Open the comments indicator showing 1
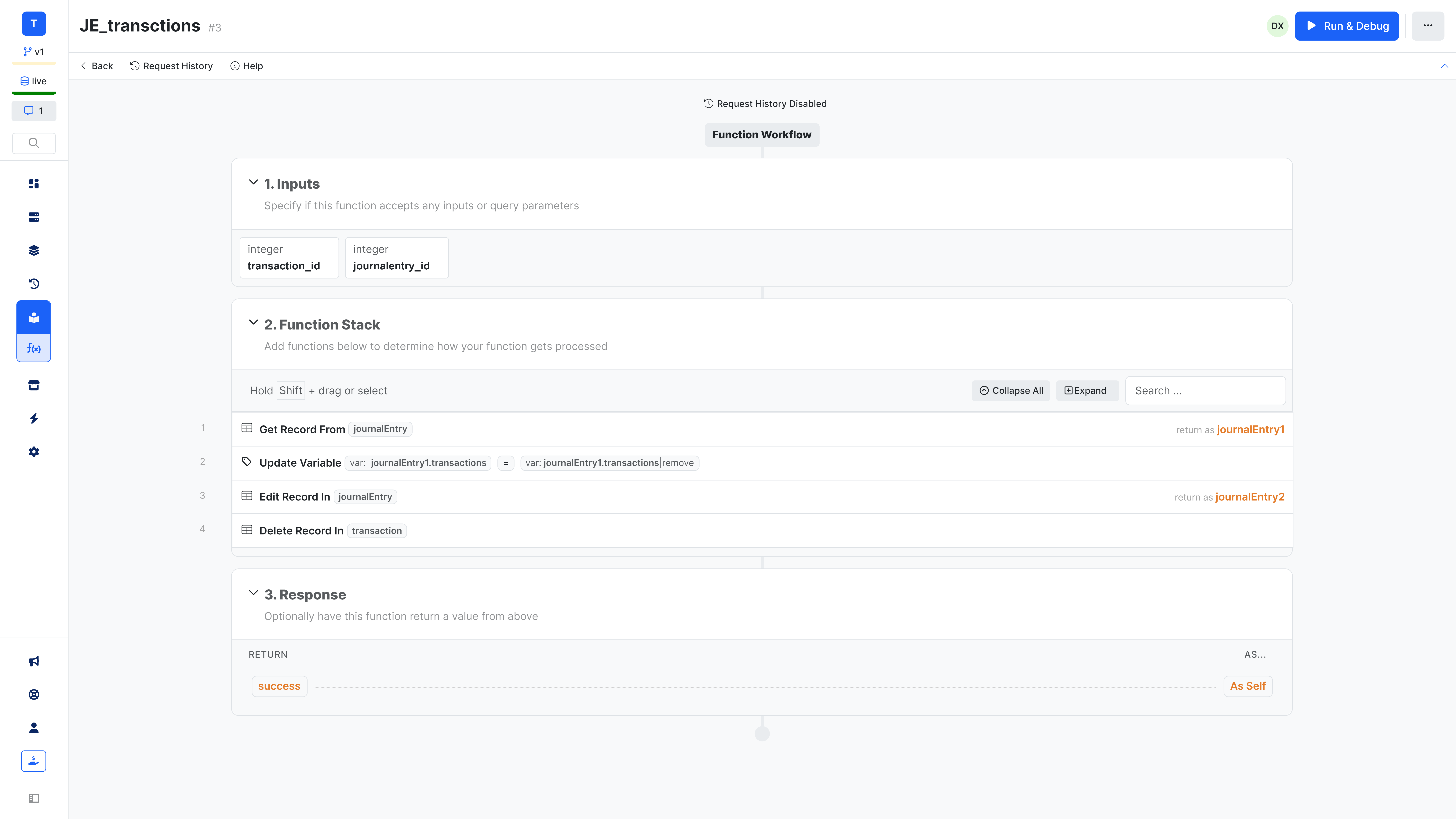 tap(34, 111)
